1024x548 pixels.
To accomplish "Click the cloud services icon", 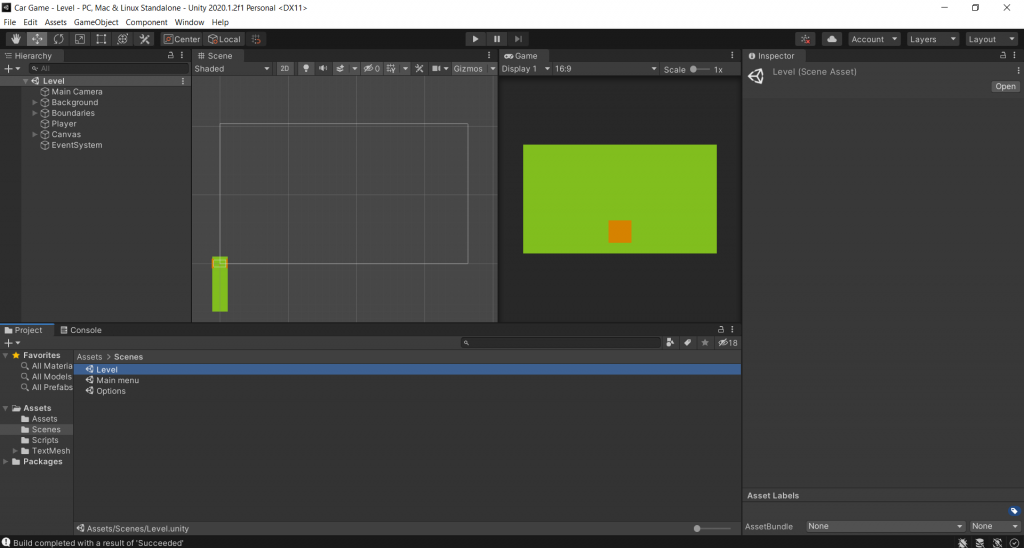I will click(832, 39).
